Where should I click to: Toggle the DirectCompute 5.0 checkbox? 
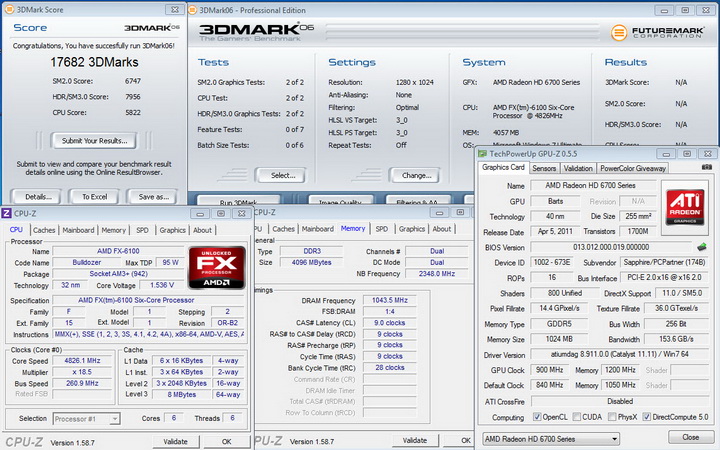pyautogui.click(x=647, y=416)
